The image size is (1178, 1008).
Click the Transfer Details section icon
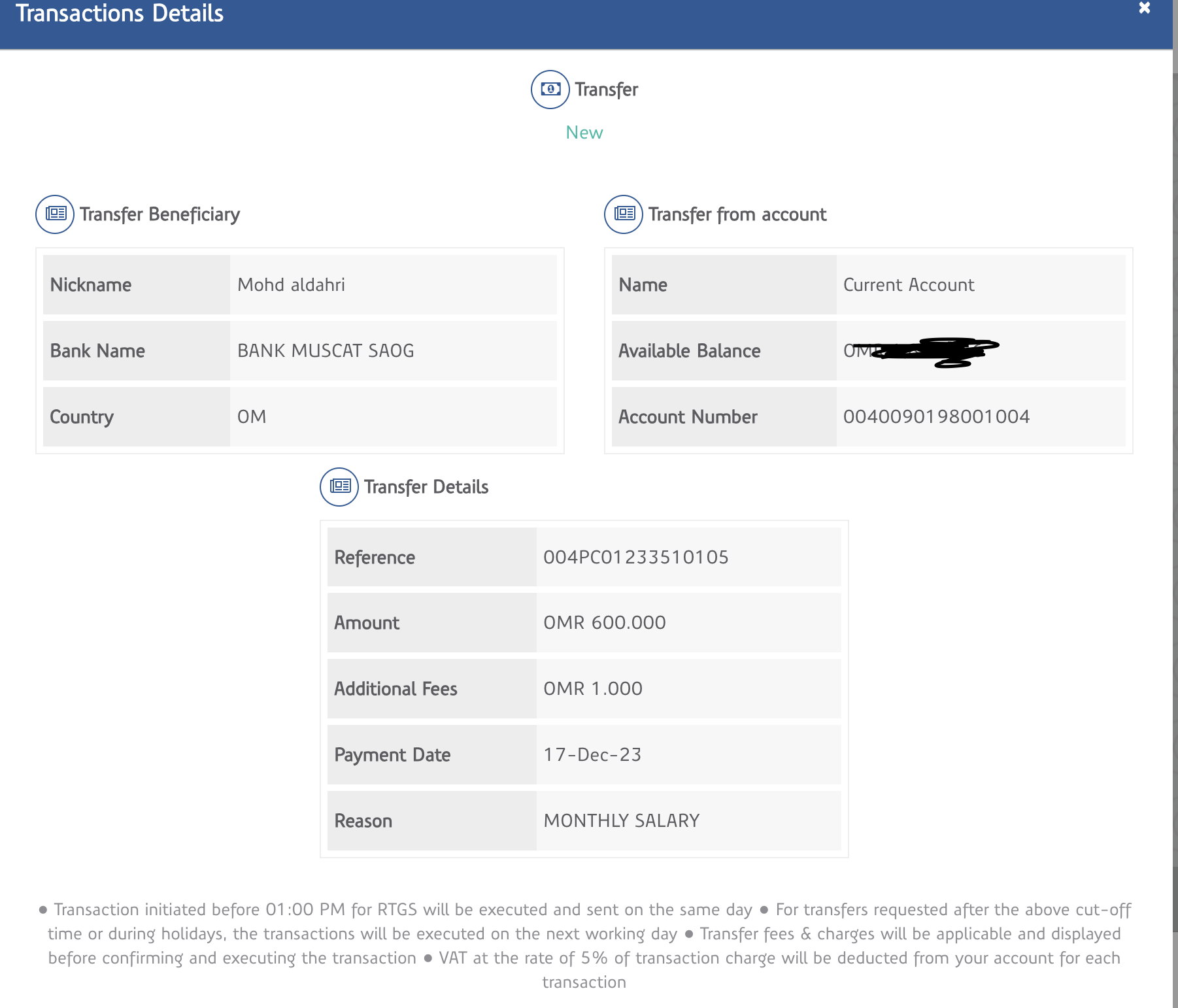coord(339,487)
